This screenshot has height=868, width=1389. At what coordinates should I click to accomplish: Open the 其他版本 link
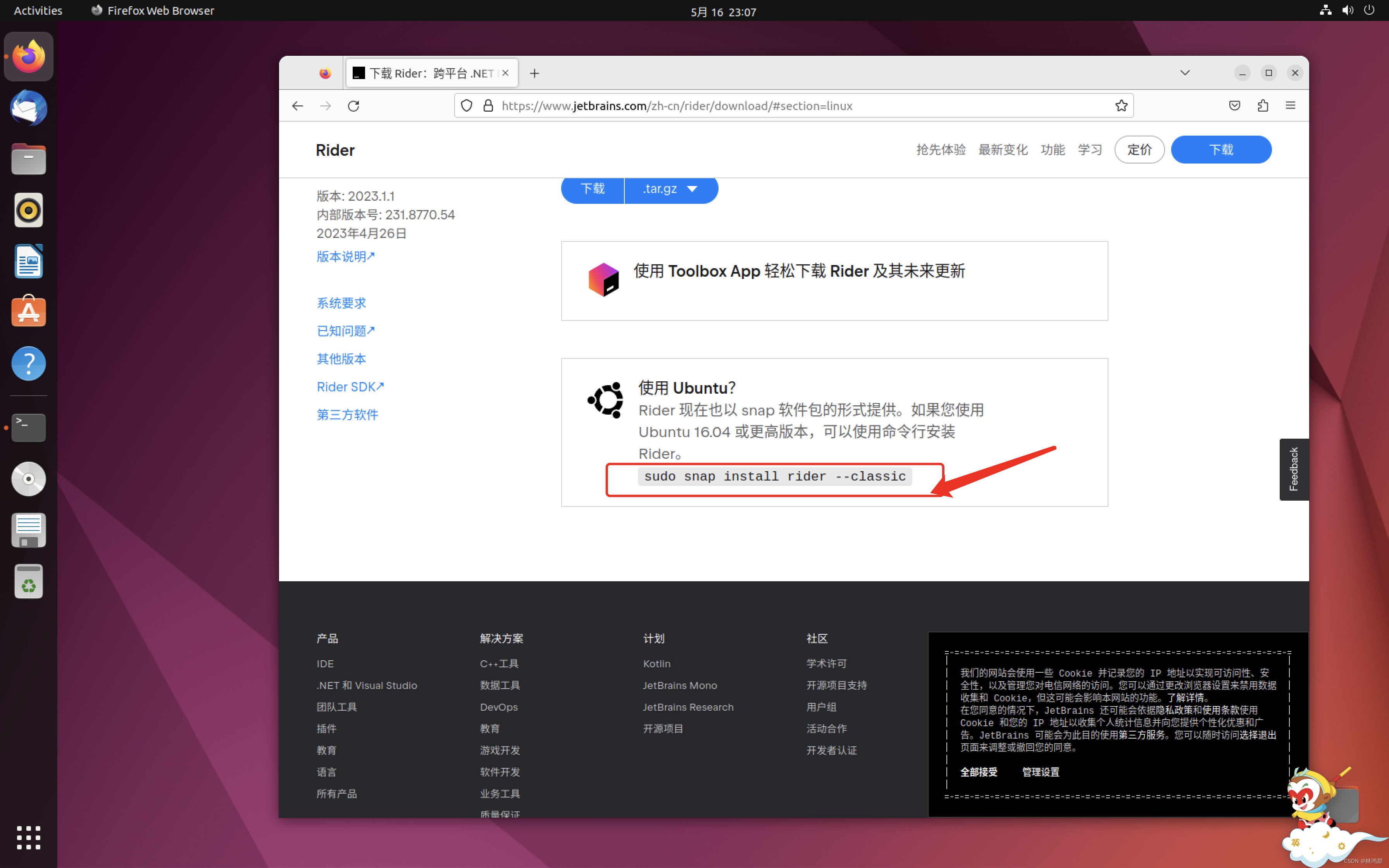341,359
